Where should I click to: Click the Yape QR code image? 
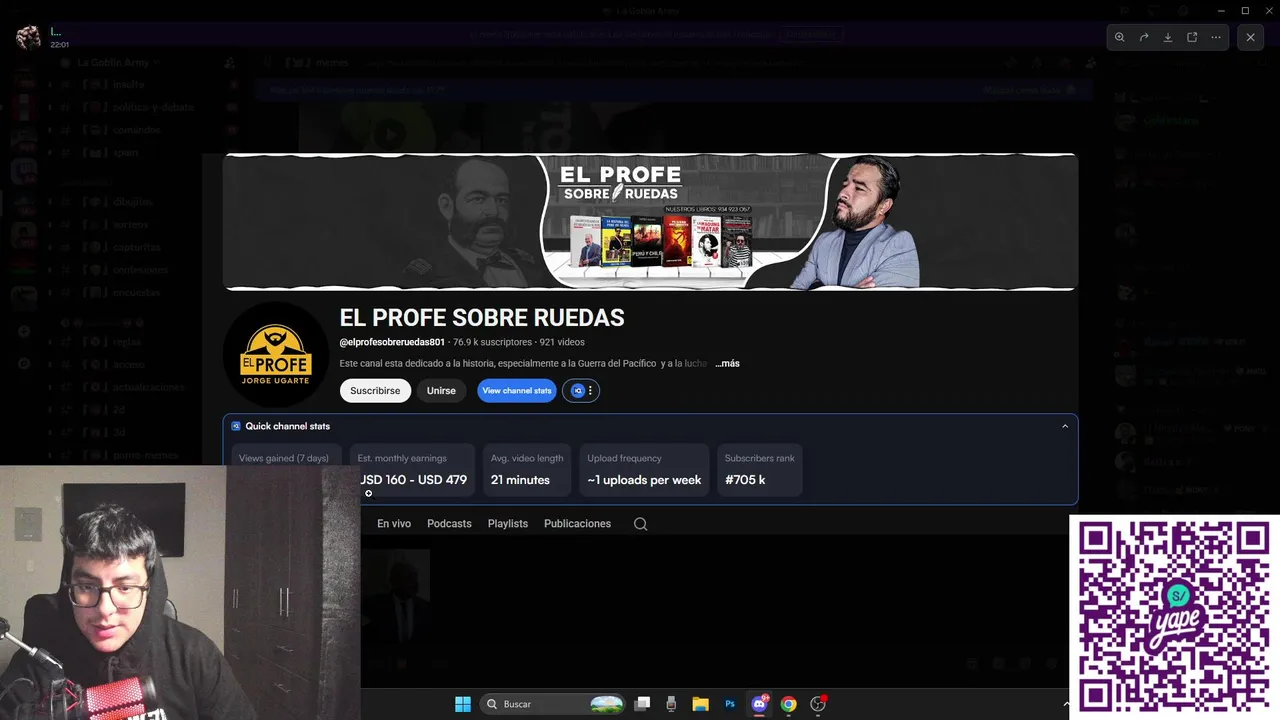(1174, 617)
